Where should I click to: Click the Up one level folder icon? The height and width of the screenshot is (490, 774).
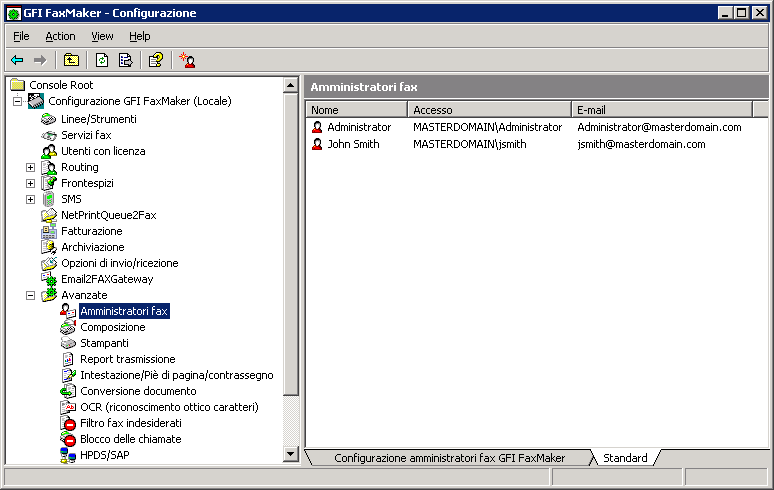tap(71, 60)
